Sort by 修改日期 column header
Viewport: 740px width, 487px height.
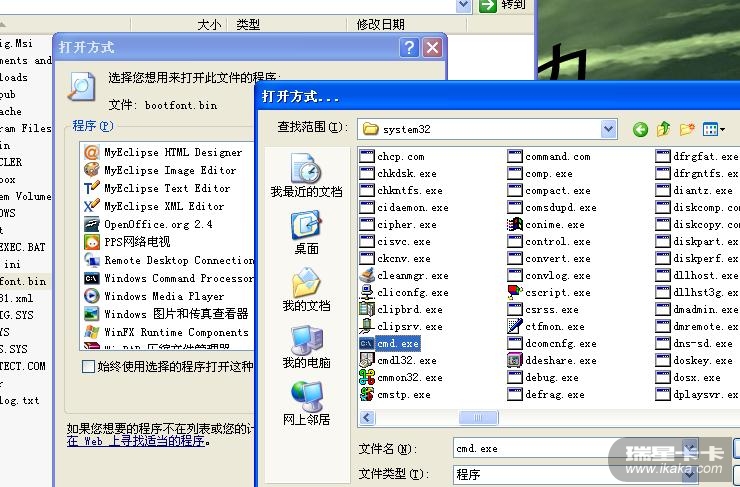(x=380, y=25)
